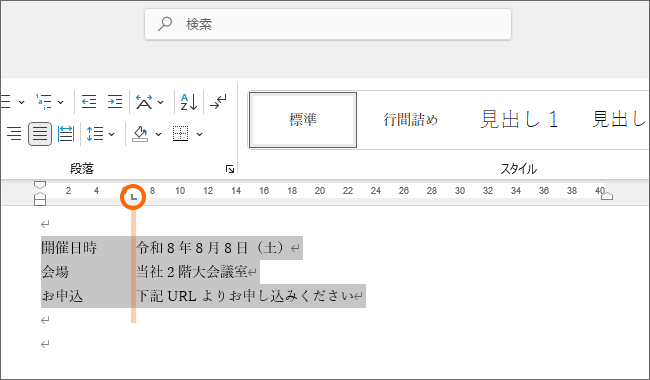This screenshot has height=380, width=650.
Task: Toggle the justify alignment button
Action: (x=40, y=134)
